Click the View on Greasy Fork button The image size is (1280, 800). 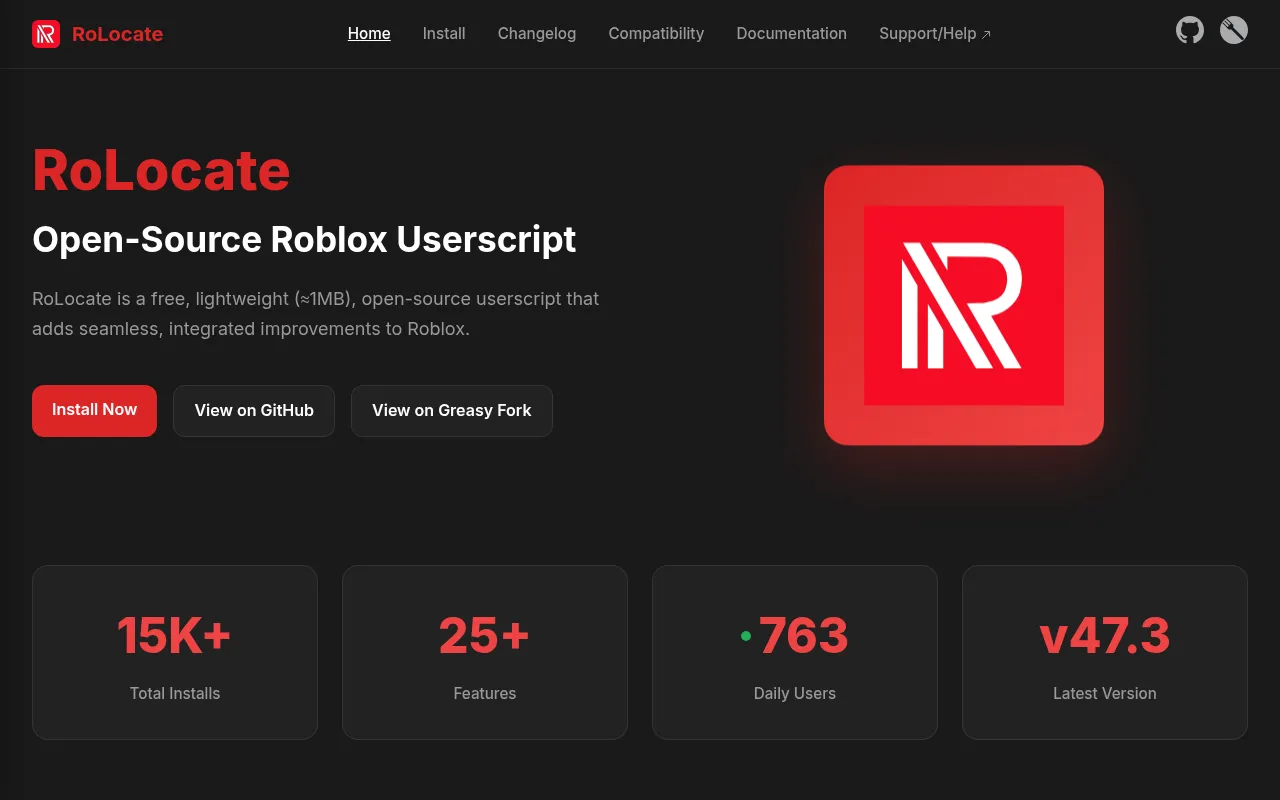point(452,411)
